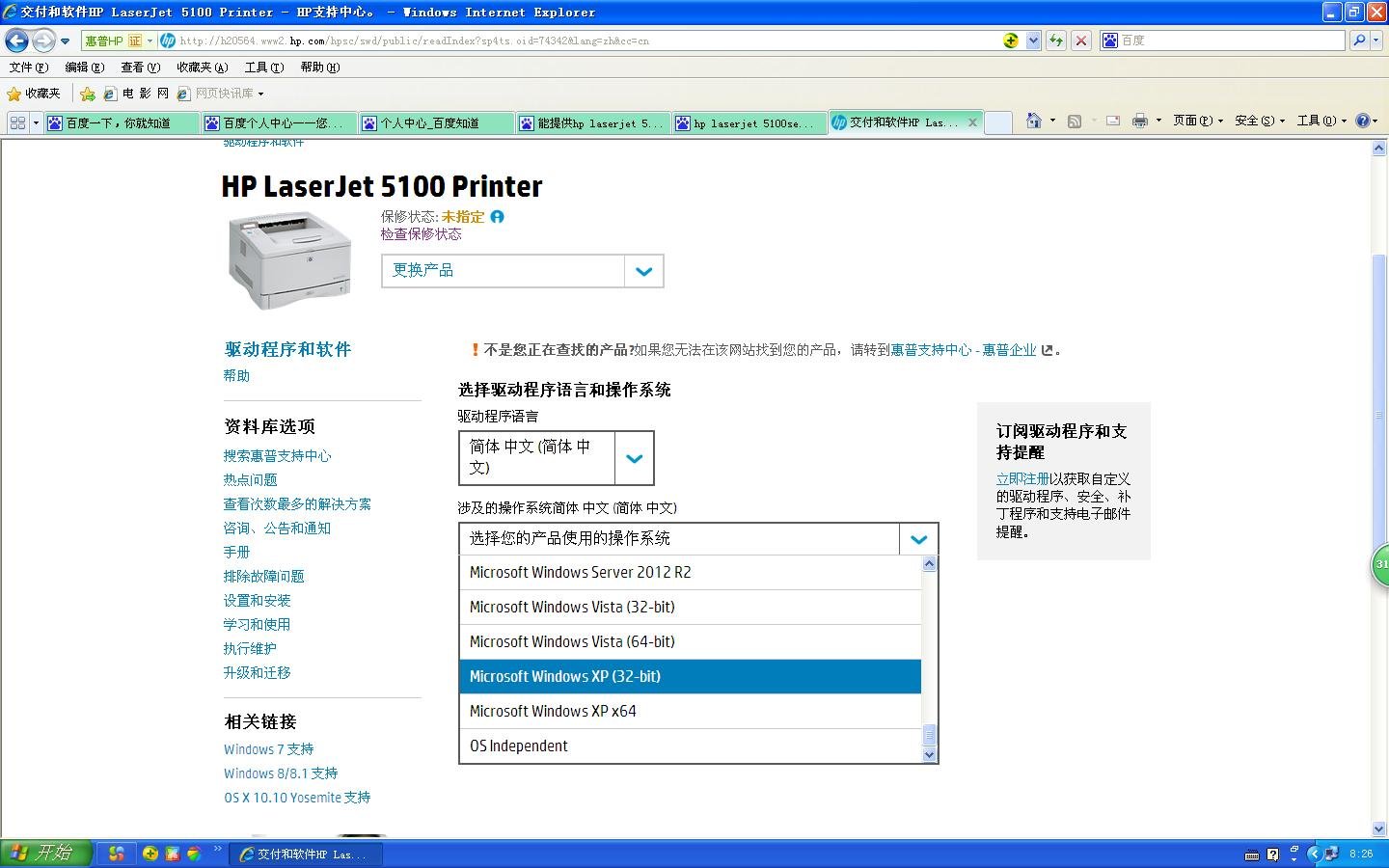Refresh the page with the green arrows

point(1056,41)
